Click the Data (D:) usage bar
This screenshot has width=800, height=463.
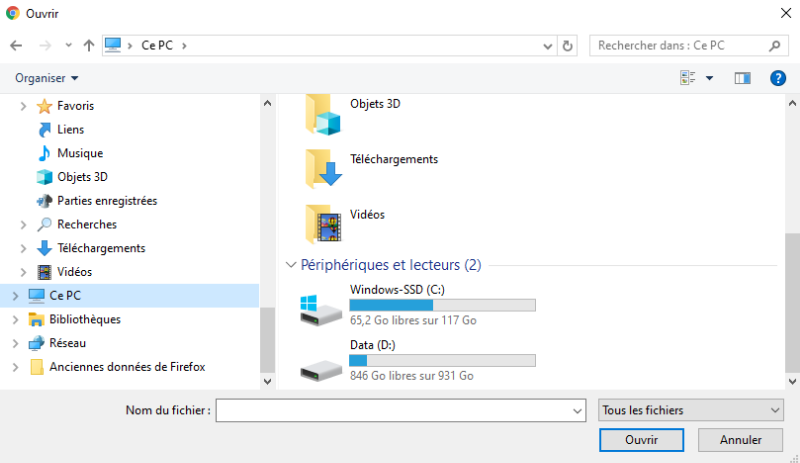pyautogui.click(x=442, y=360)
